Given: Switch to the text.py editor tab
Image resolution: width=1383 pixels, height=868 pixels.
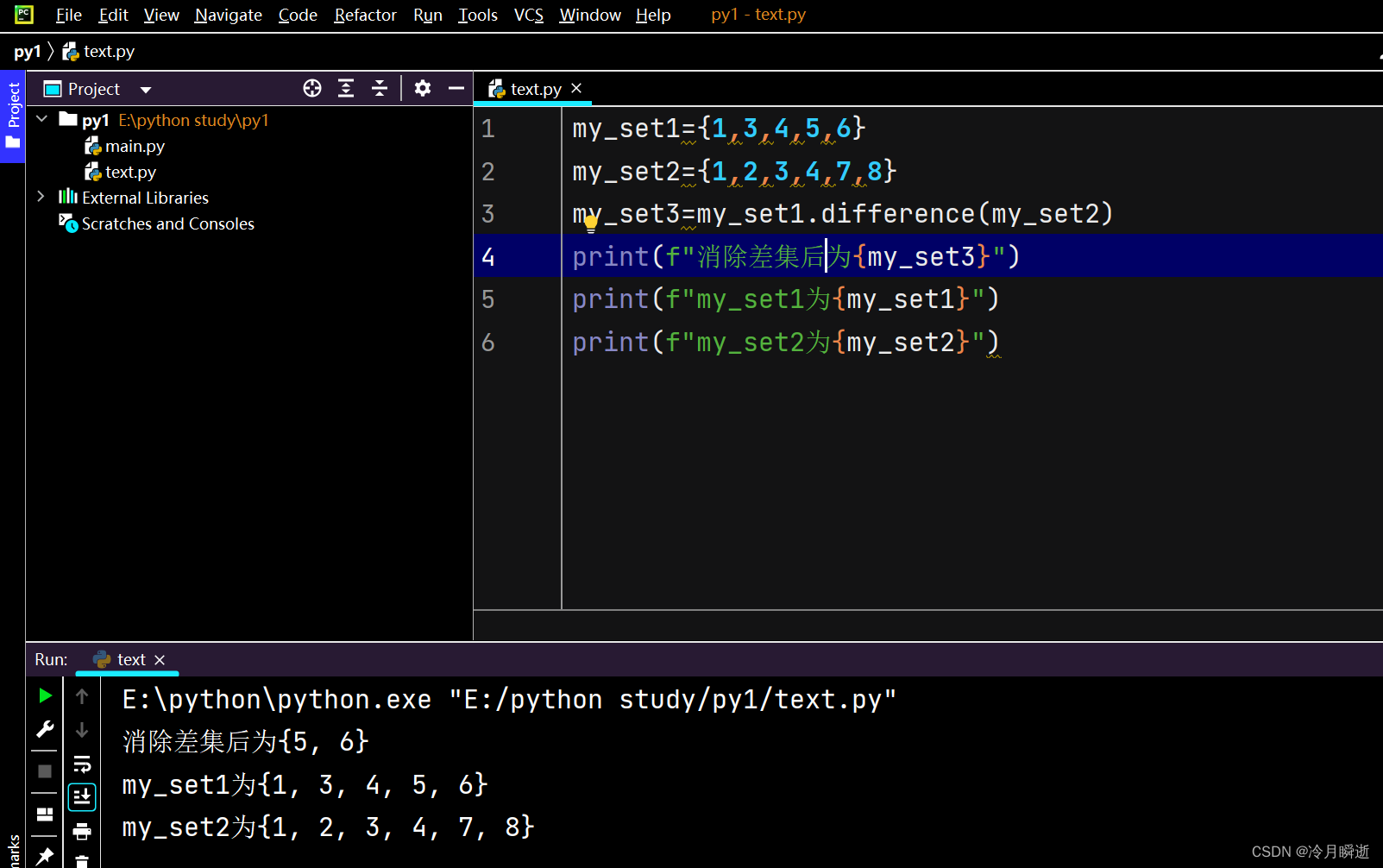Looking at the screenshot, I should pyautogui.click(x=534, y=88).
